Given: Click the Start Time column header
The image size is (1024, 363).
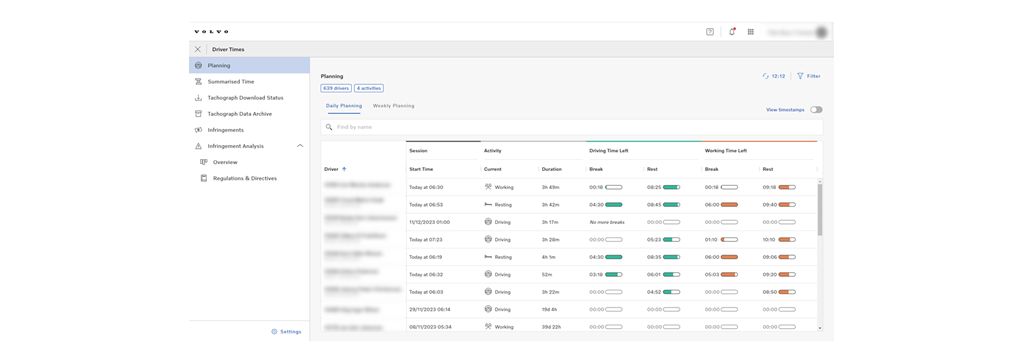Looking at the screenshot, I should (421, 169).
